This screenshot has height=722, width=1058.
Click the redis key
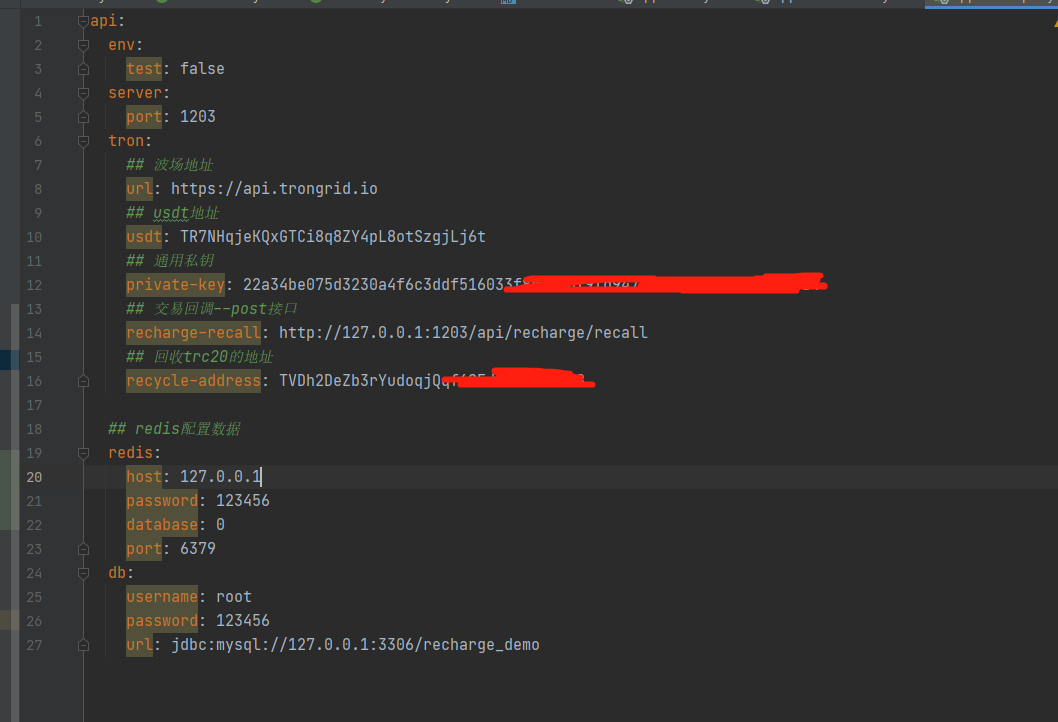tap(131, 453)
